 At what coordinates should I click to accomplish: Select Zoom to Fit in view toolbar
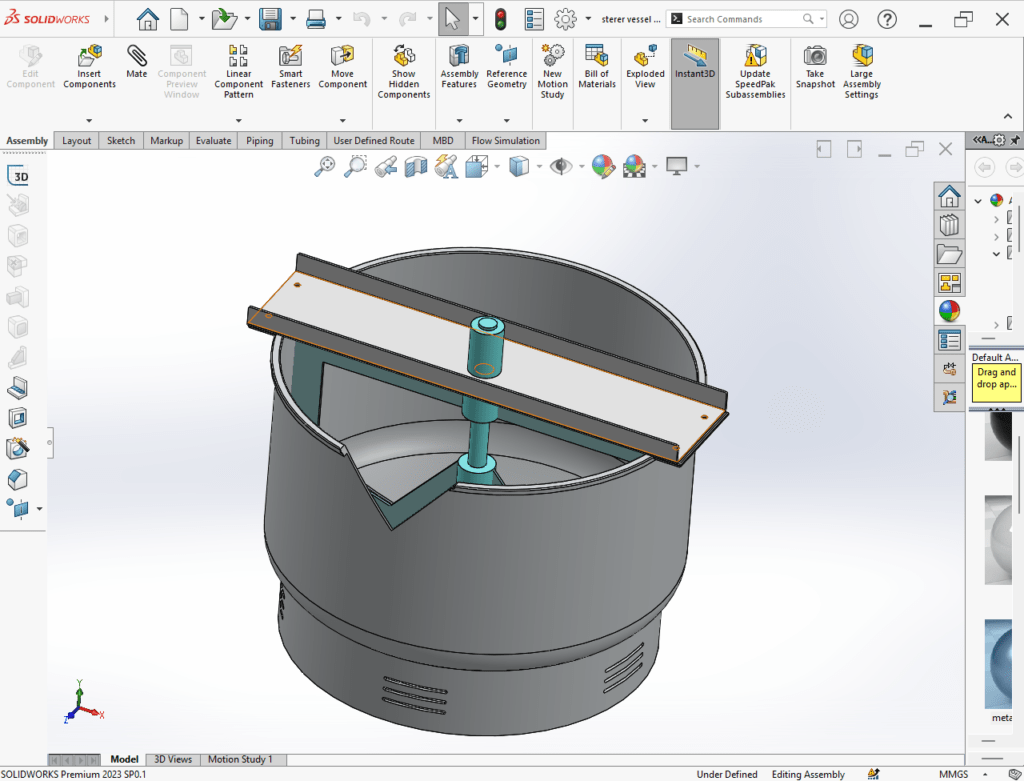click(x=324, y=167)
